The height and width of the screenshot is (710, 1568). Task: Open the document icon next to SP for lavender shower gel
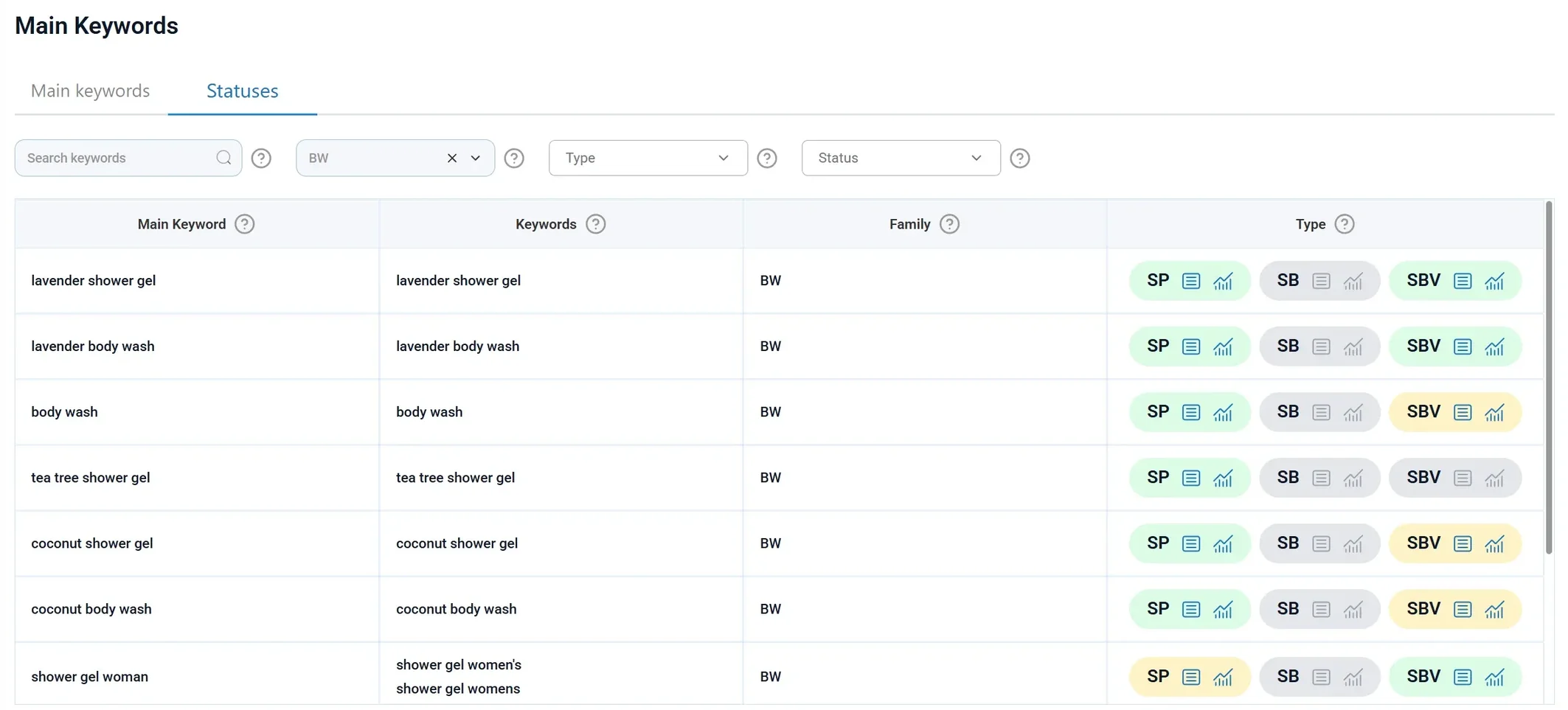pos(1190,281)
